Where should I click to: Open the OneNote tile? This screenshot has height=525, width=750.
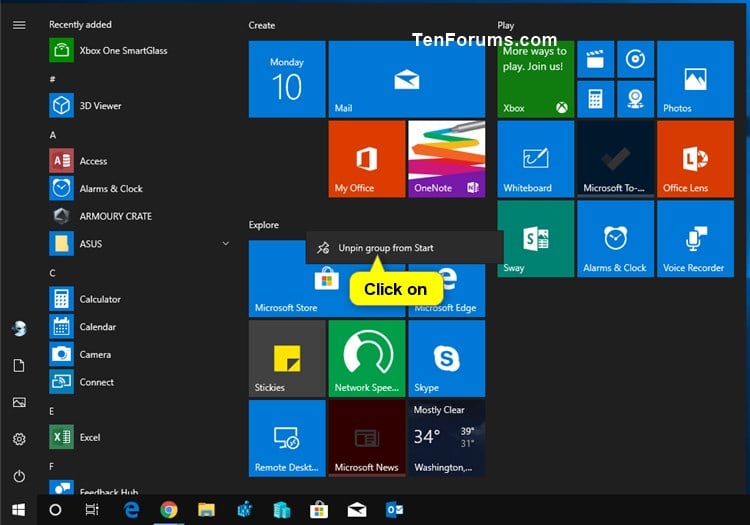pyautogui.click(x=447, y=159)
